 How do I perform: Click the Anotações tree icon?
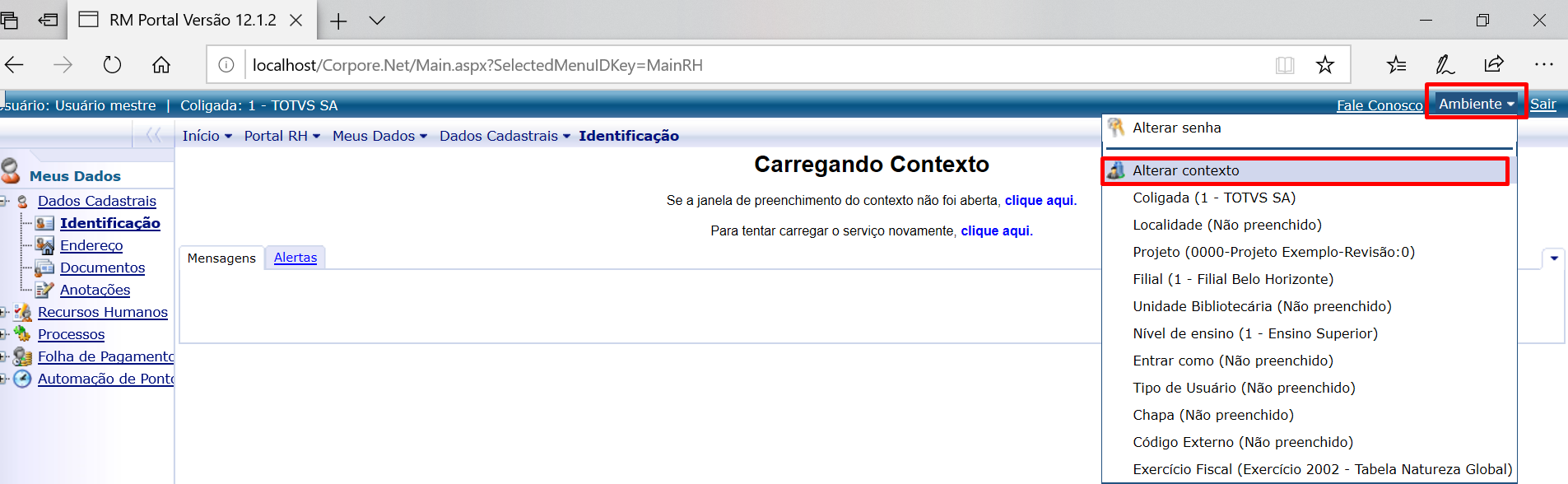(x=45, y=290)
